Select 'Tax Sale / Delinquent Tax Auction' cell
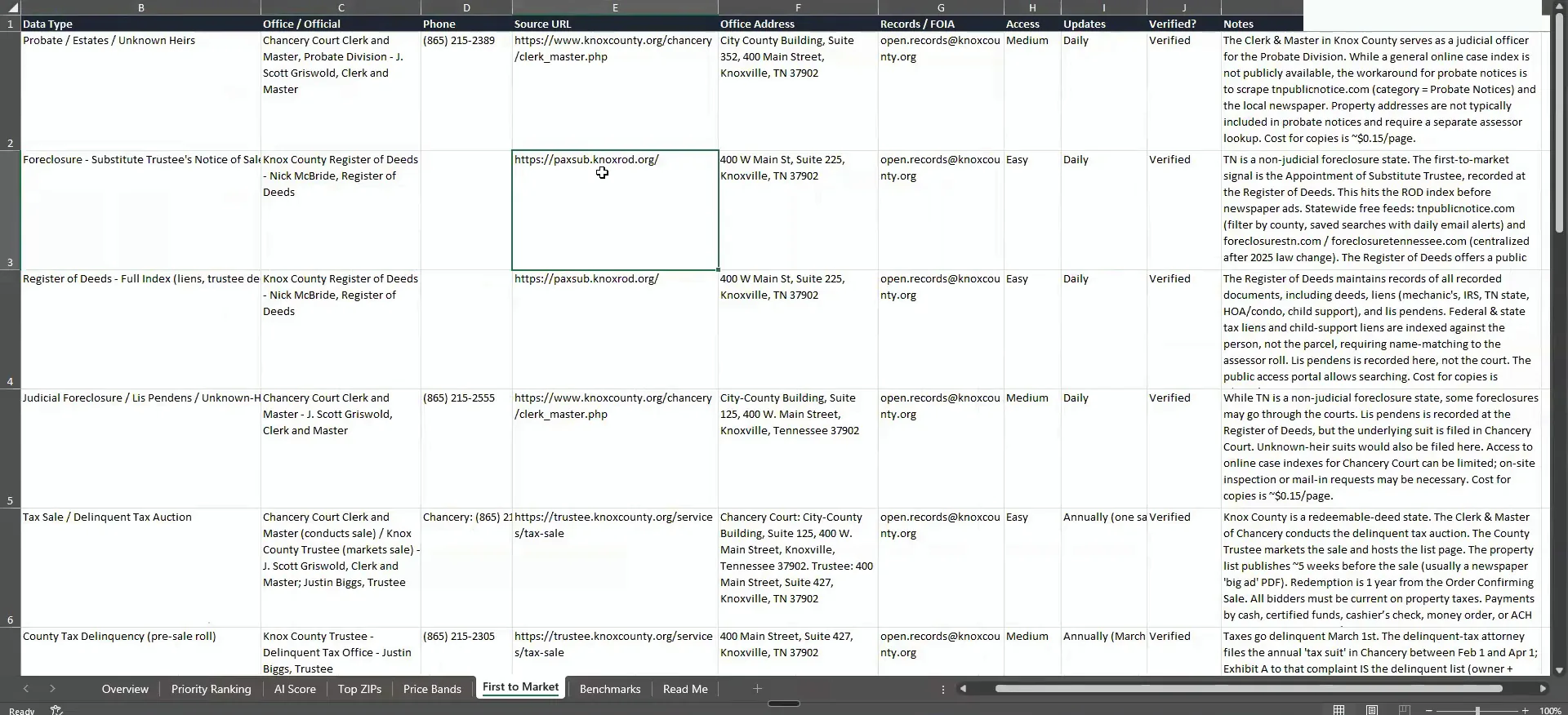Image resolution: width=1568 pixels, height=715 pixels. click(x=140, y=567)
